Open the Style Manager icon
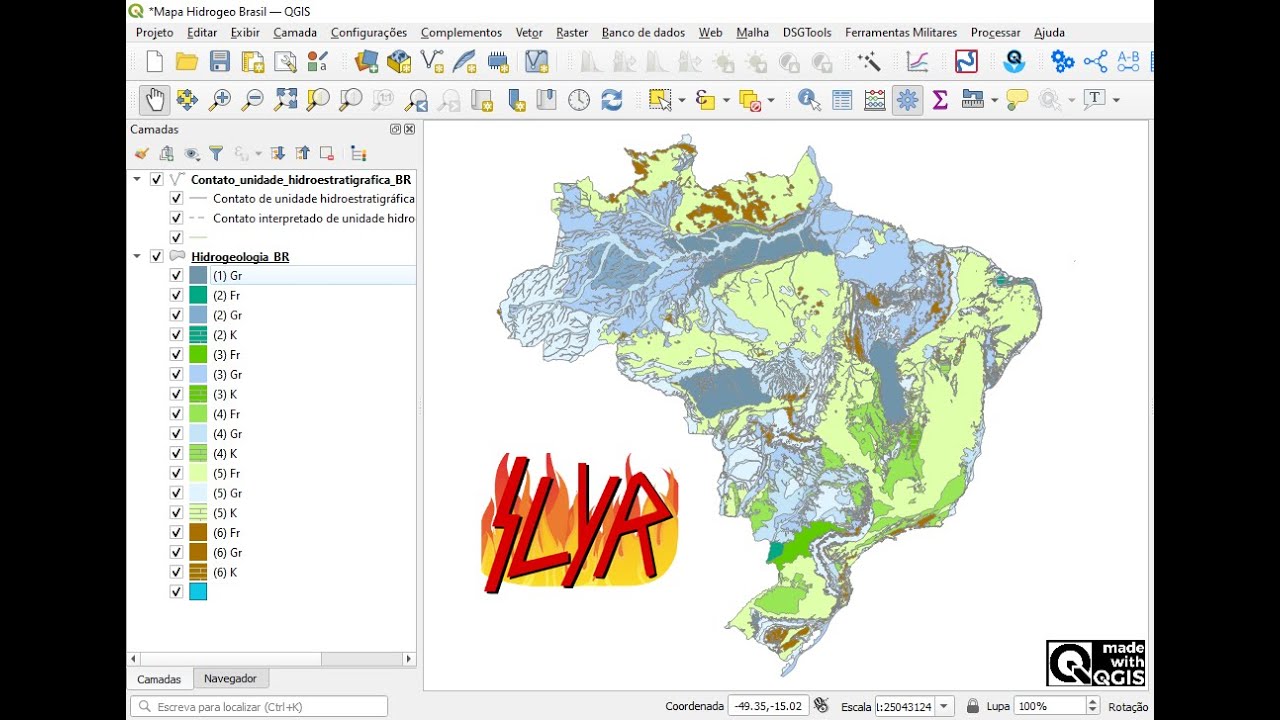Screen dimensions: 1280x720 [318, 62]
